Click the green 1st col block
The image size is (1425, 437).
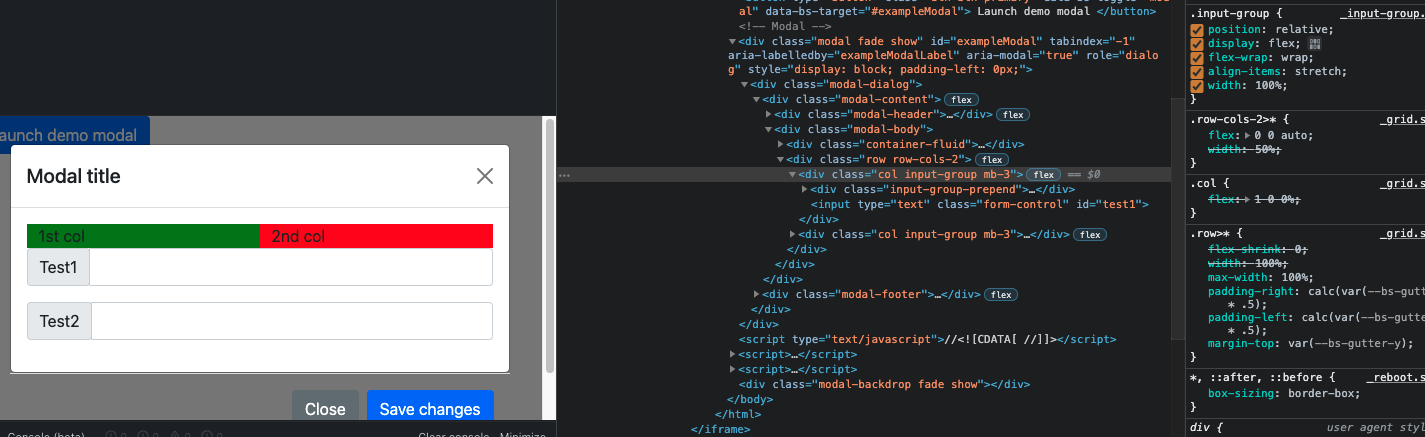pyautogui.click(x=143, y=236)
